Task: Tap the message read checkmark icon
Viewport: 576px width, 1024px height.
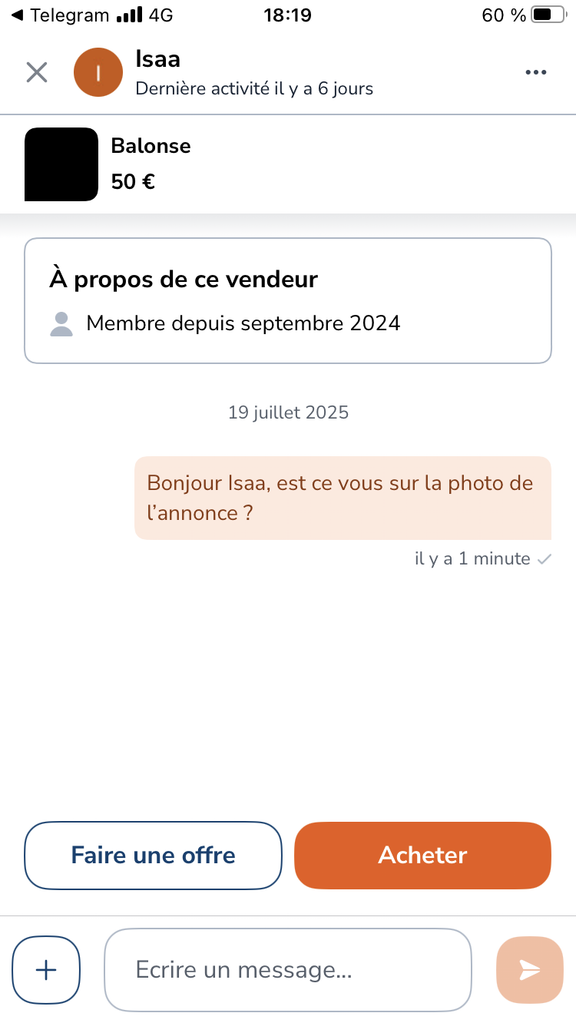Action: click(x=543, y=560)
